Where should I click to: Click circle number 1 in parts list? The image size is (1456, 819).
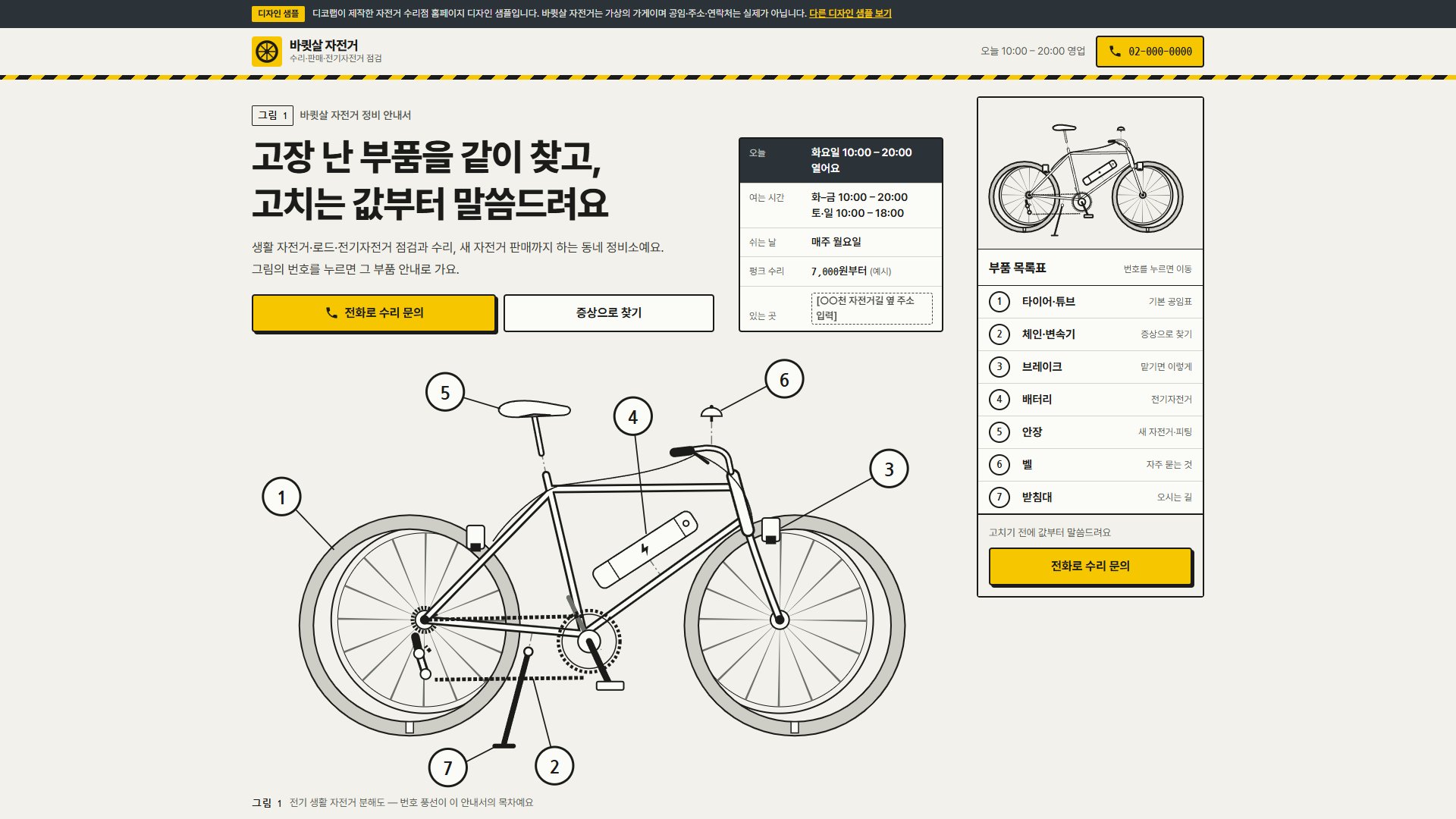999,302
